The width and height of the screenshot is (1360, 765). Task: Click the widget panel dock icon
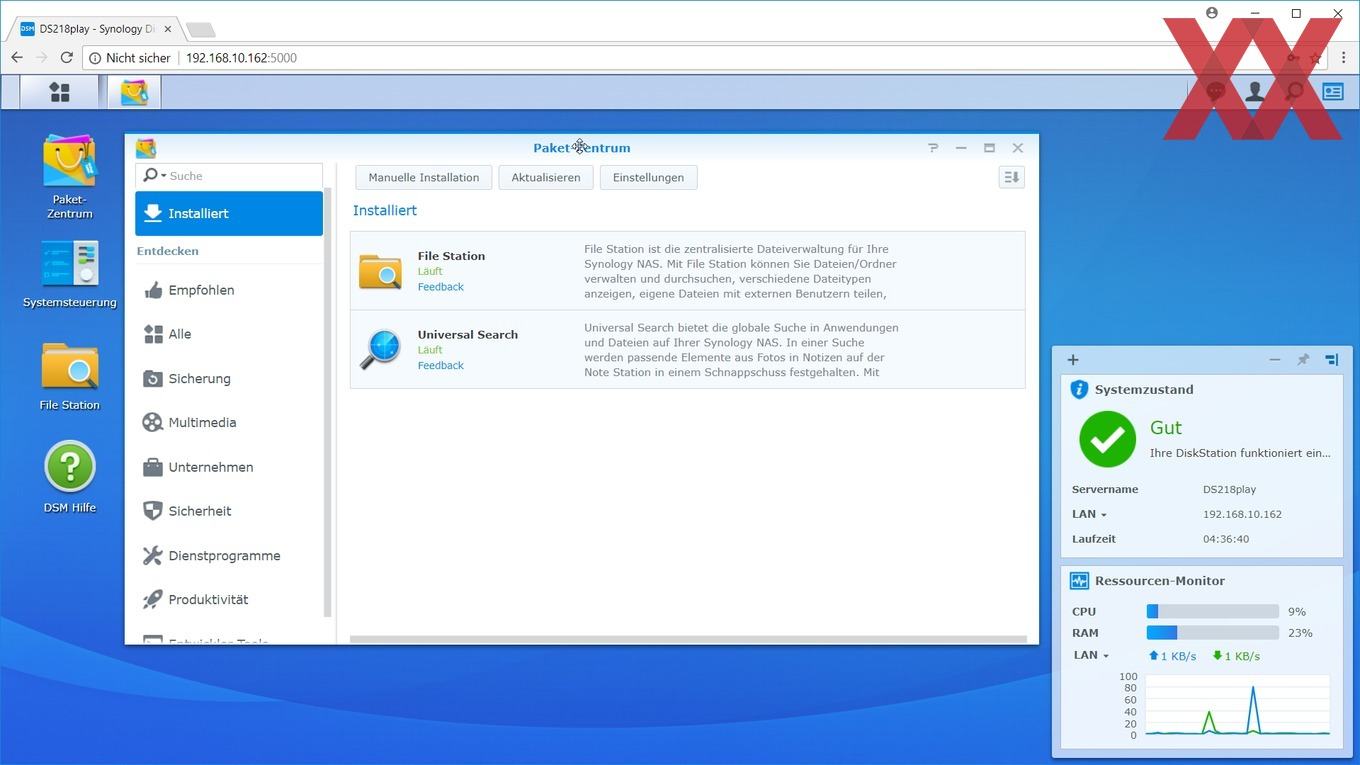pos(1332,360)
